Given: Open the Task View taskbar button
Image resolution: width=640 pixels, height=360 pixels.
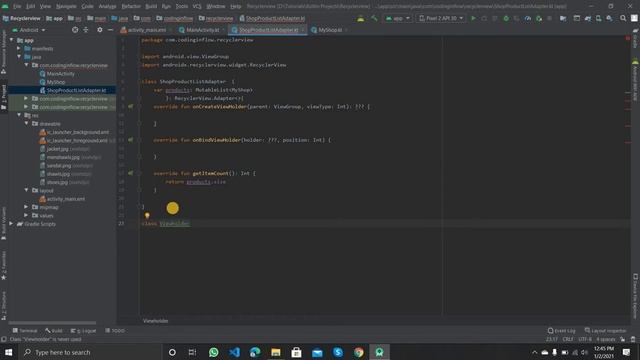Looking at the screenshot, I should click(x=192, y=352).
